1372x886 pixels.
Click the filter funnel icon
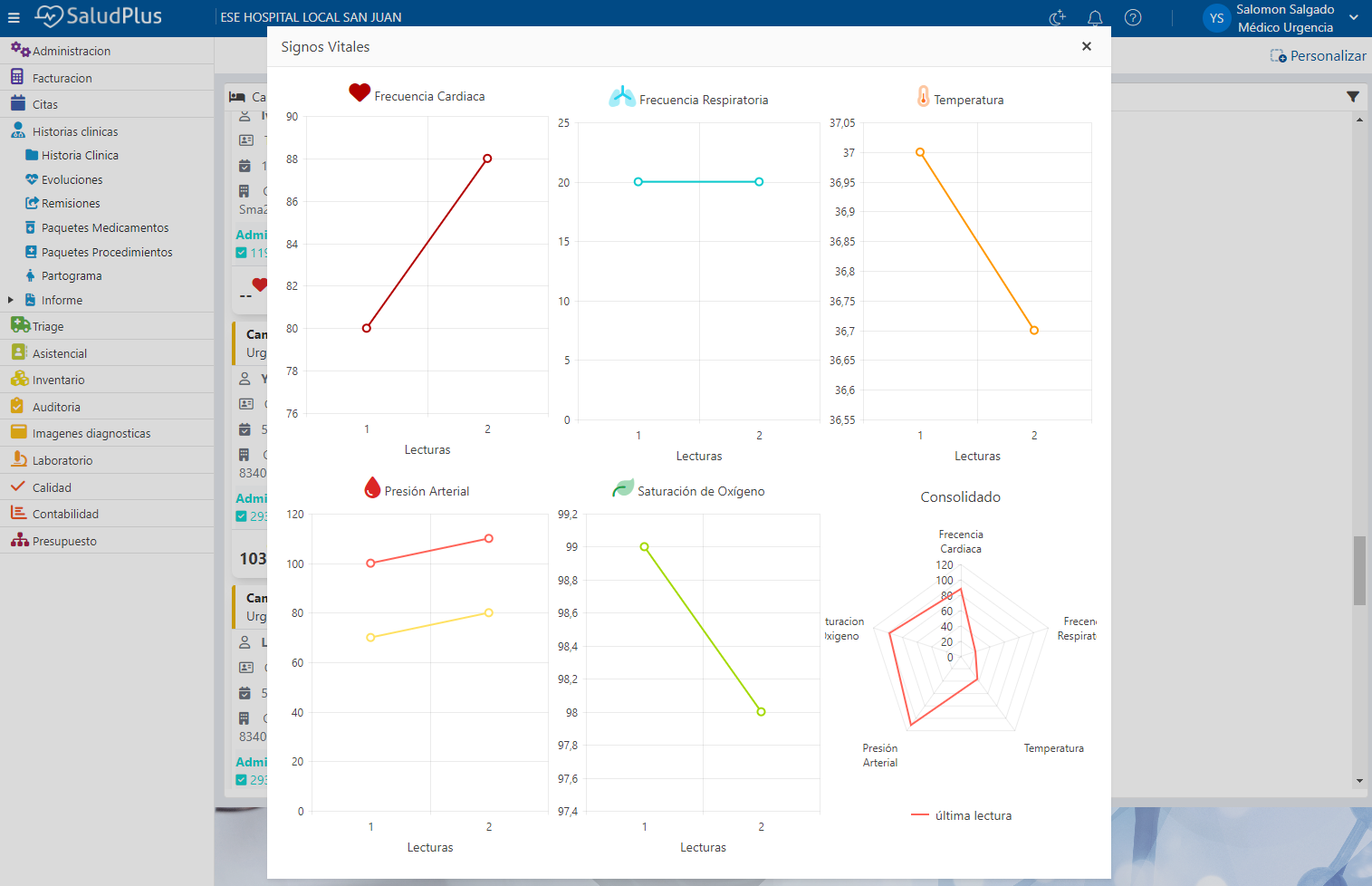pyautogui.click(x=1353, y=97)
